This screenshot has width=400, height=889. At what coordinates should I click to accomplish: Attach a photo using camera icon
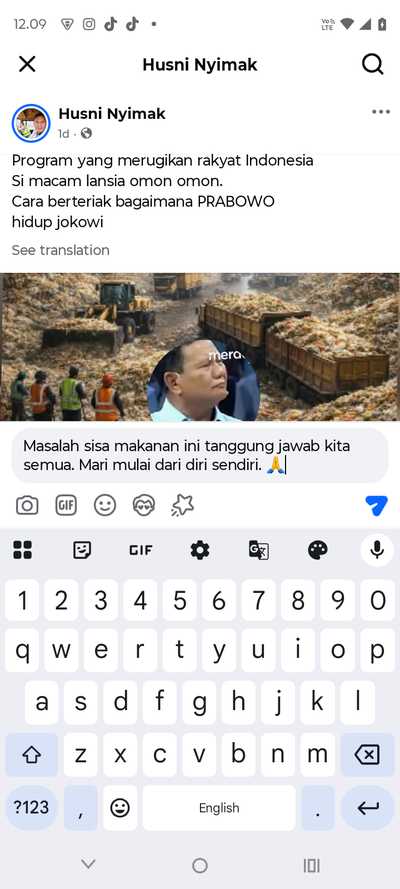pyautogui.click(x=27, y=505)
